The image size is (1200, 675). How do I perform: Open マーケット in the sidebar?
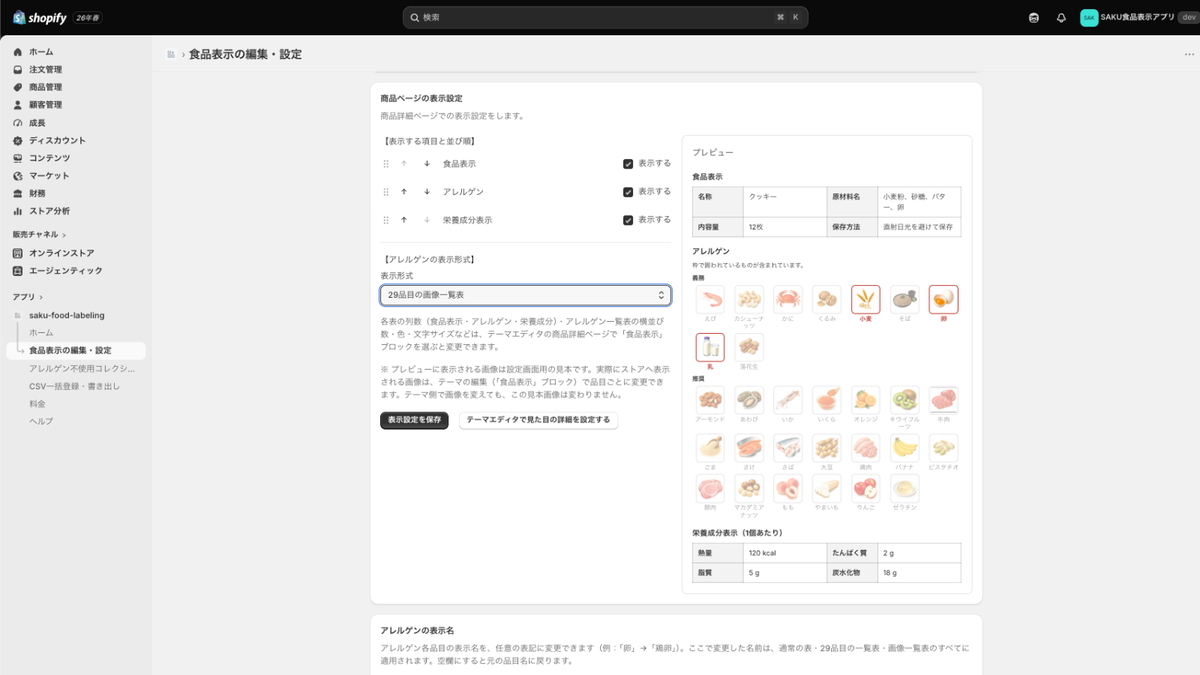[49, 176]
